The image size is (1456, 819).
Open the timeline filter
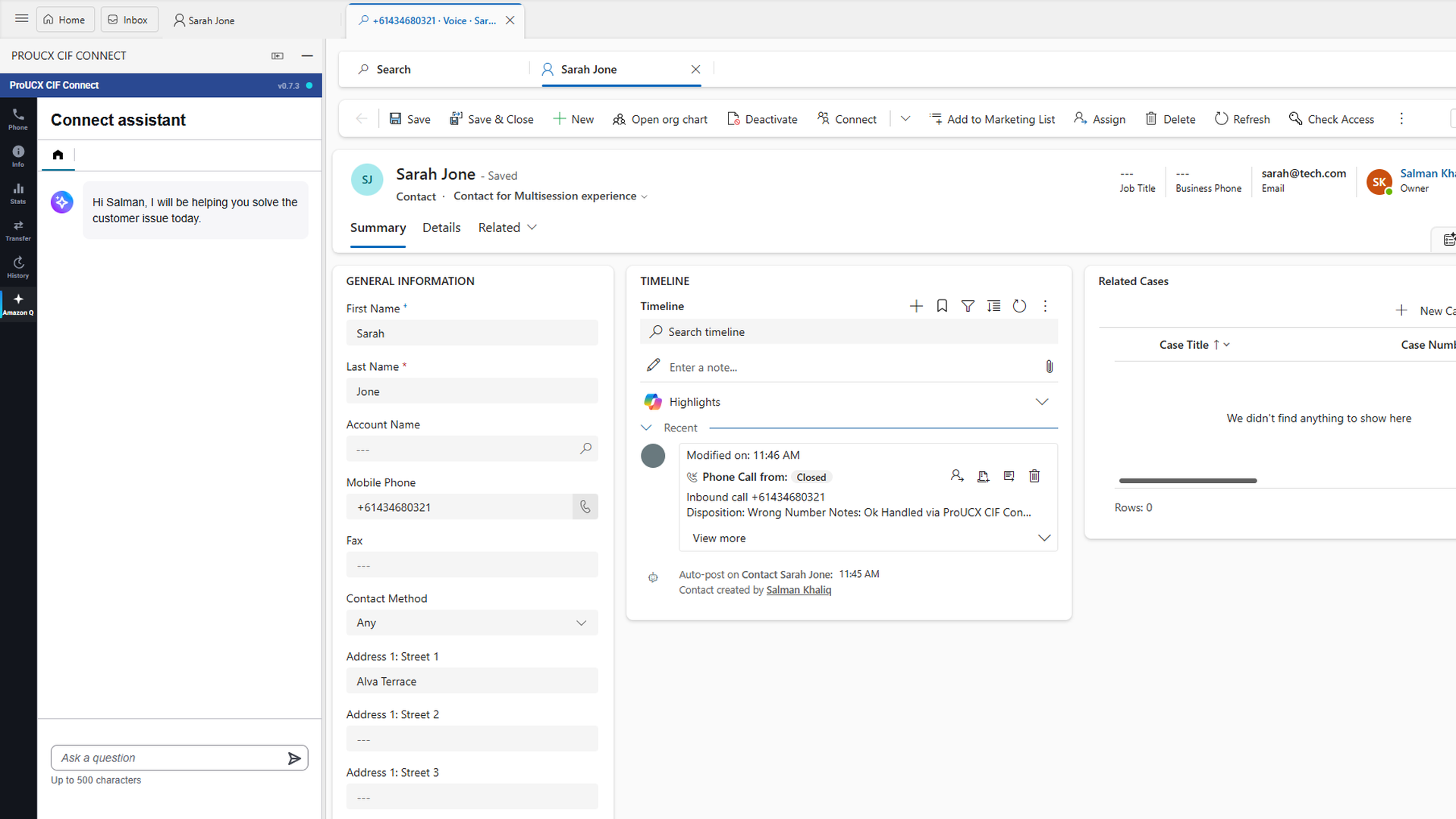click(968, 306)
